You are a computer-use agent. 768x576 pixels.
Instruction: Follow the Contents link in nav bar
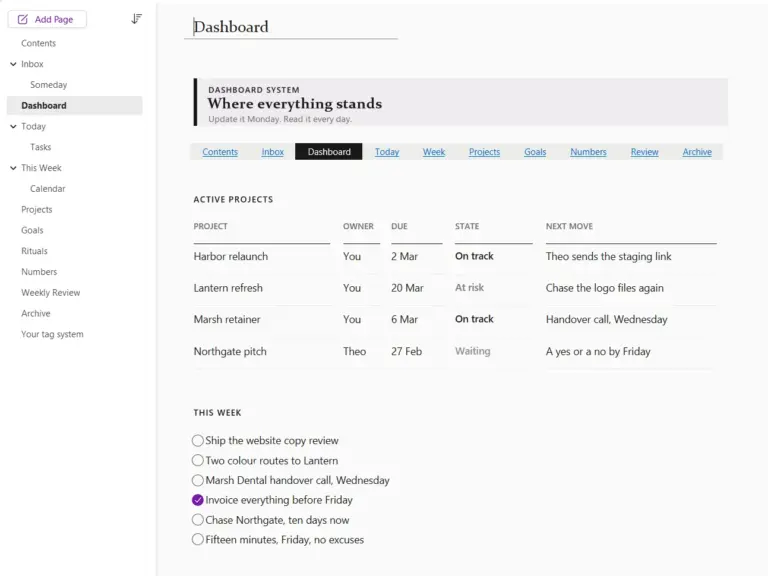220,152
